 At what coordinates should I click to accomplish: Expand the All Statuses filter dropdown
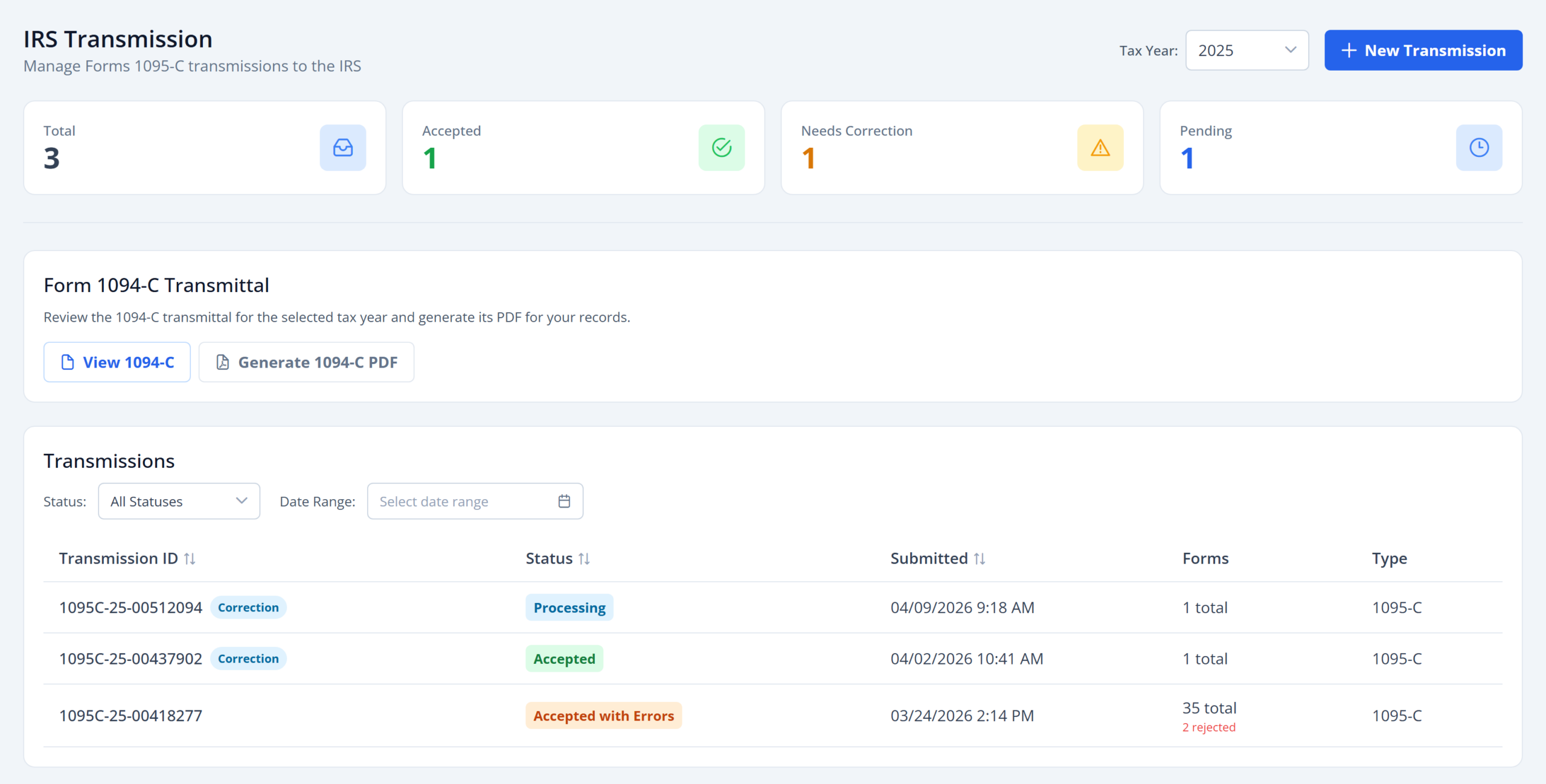point(179,501)
